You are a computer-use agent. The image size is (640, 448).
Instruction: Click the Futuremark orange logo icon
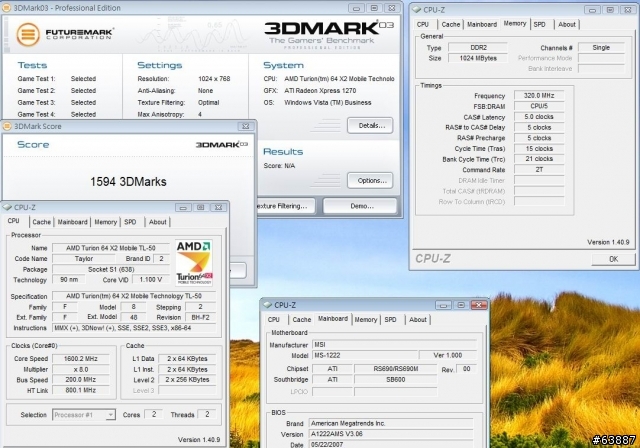pos(28,34)
